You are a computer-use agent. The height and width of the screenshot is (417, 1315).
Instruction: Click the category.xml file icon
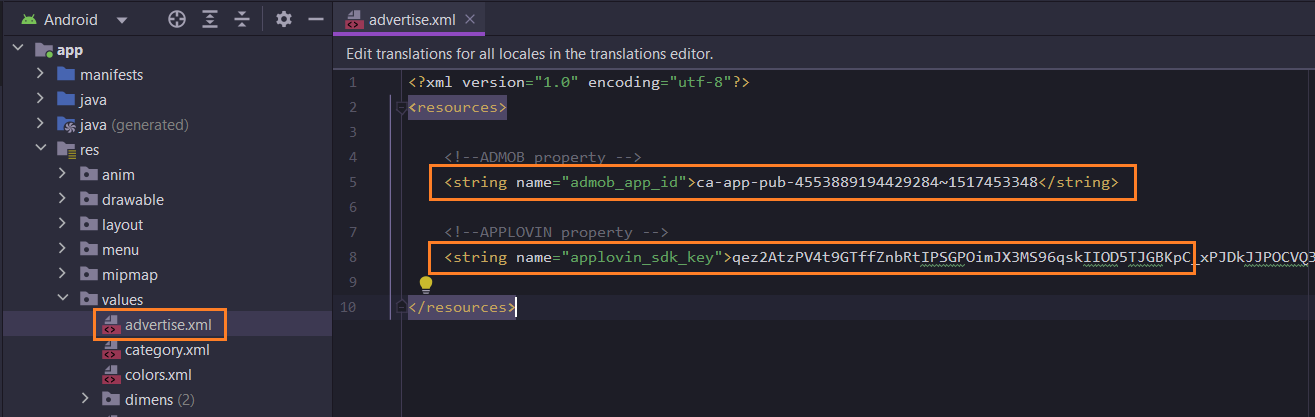[111, 350]
